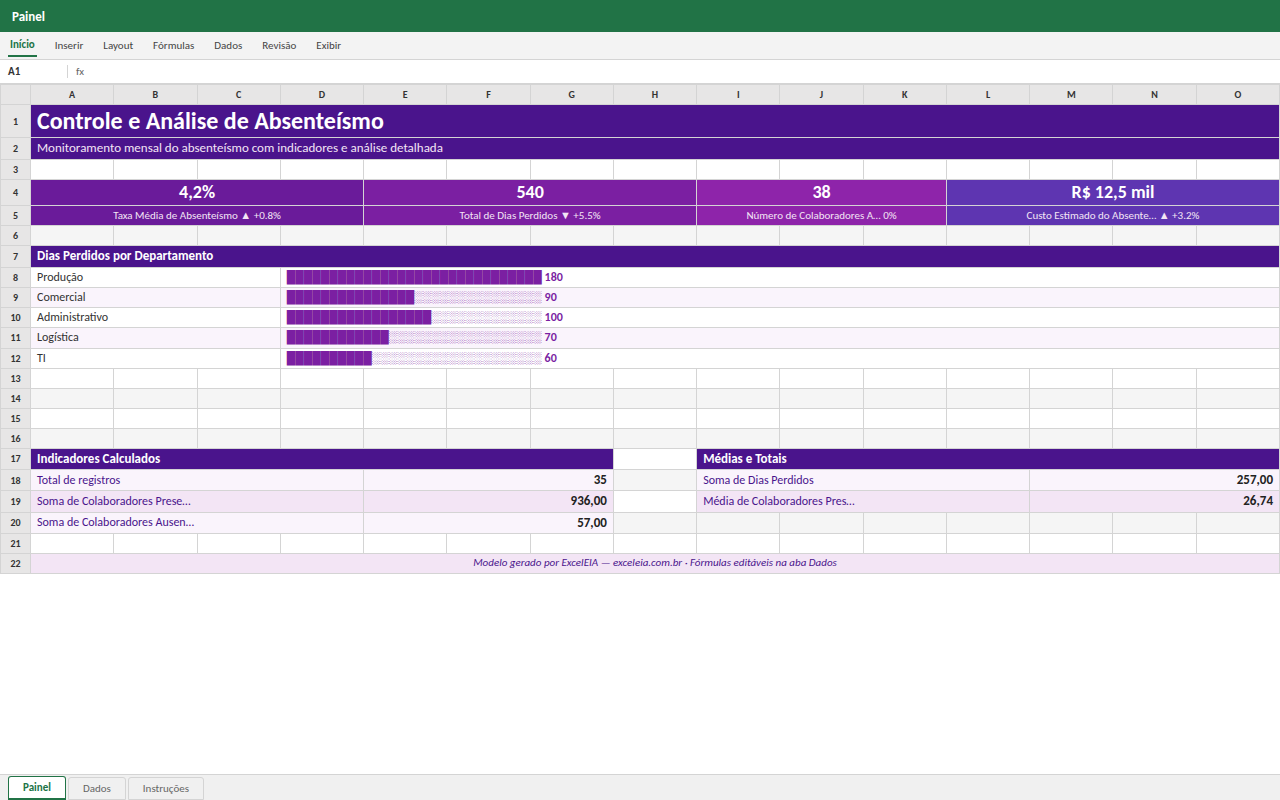This screenshot has width=1280, height=800.
Task: Select row 22 header
Action: click(15, 564)
